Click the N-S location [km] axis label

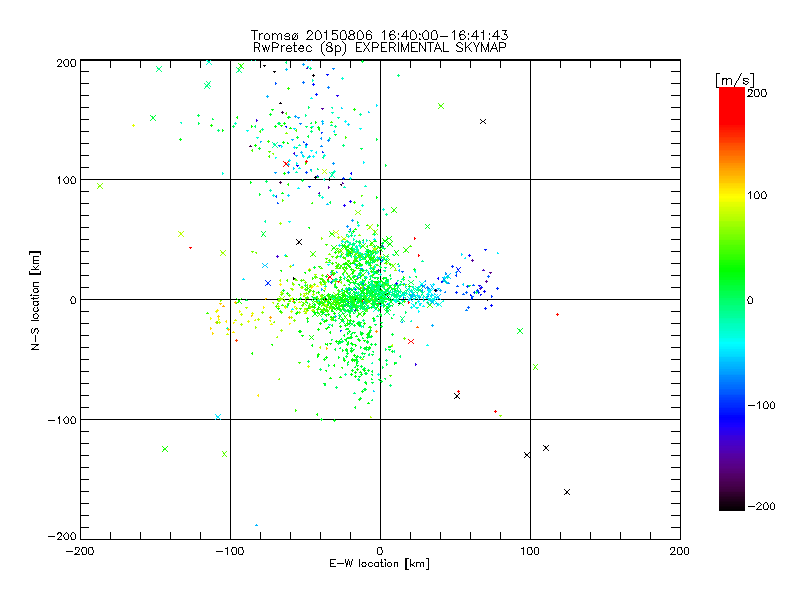(x=32, y=300)
